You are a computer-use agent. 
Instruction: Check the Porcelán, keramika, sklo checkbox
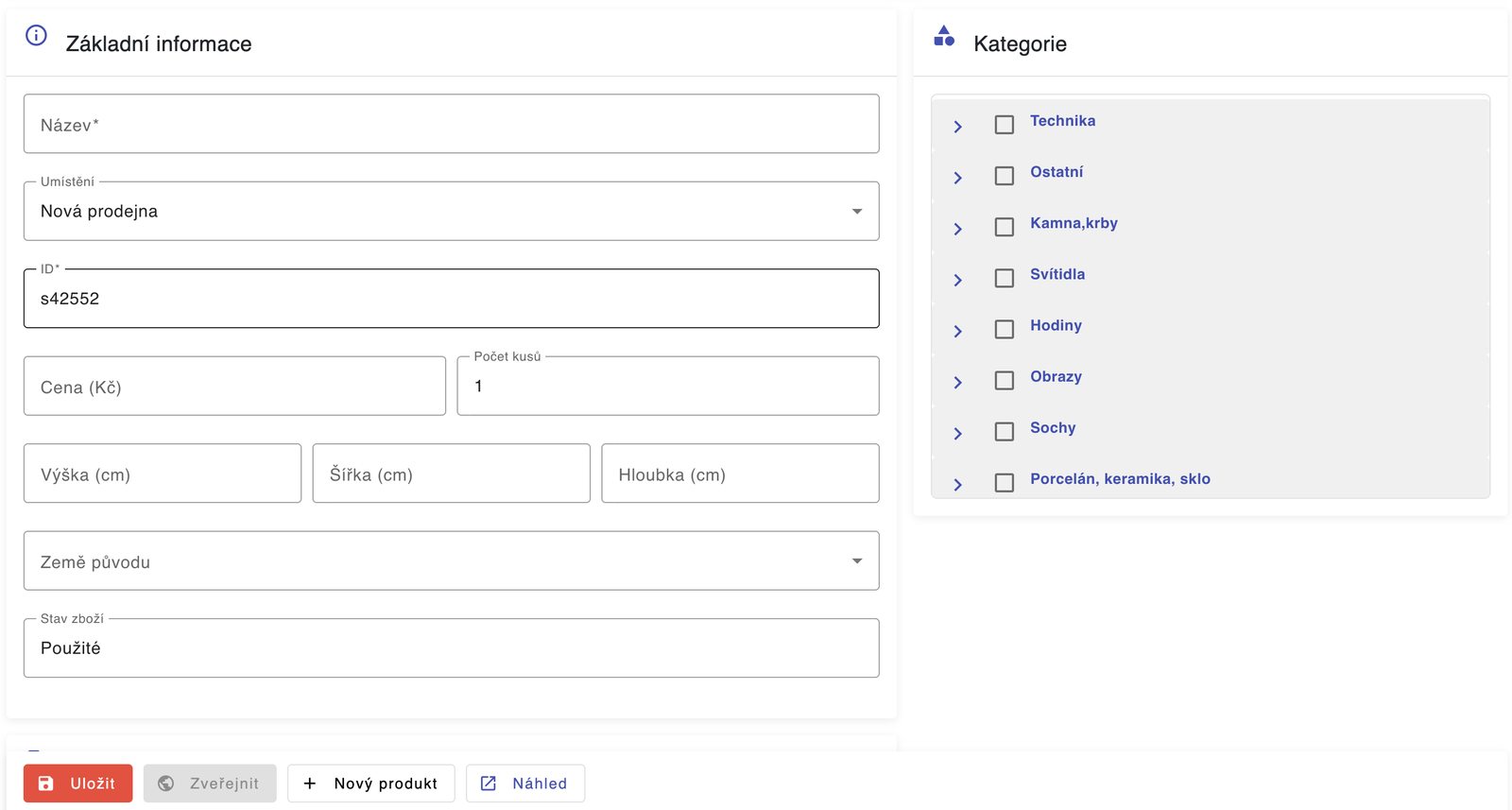point(1005,482)
